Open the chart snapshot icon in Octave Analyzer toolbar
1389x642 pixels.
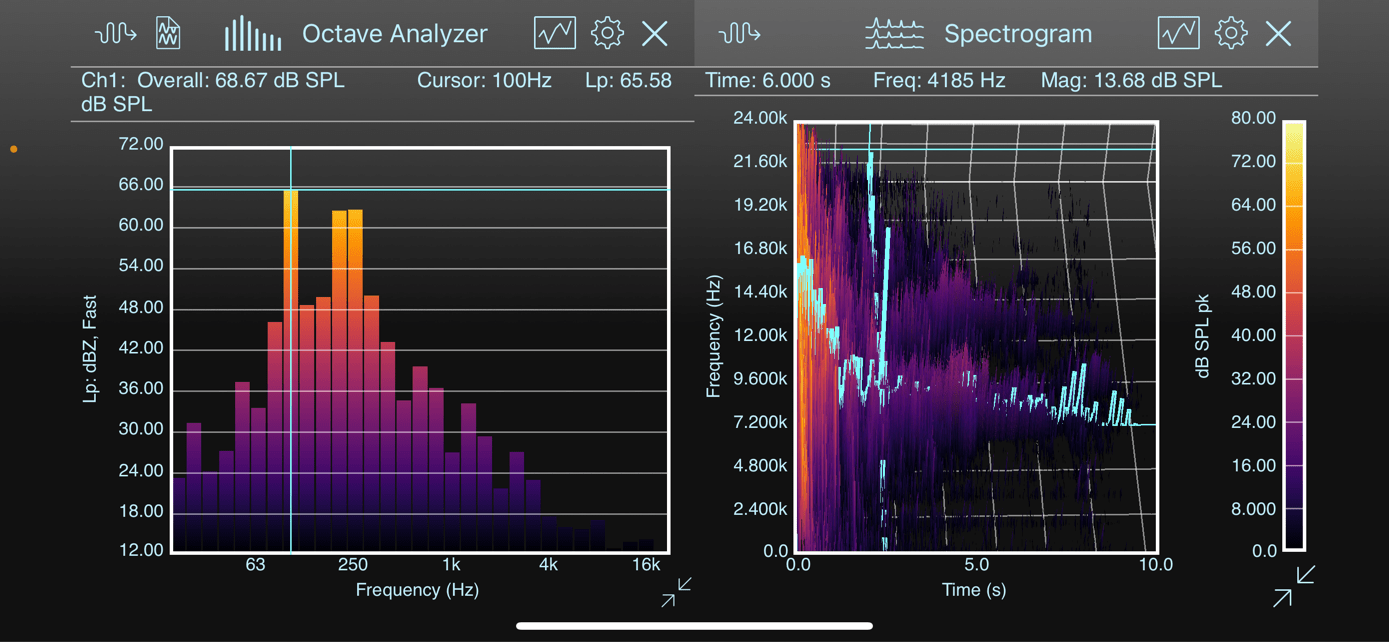click(x=553, y=33)
